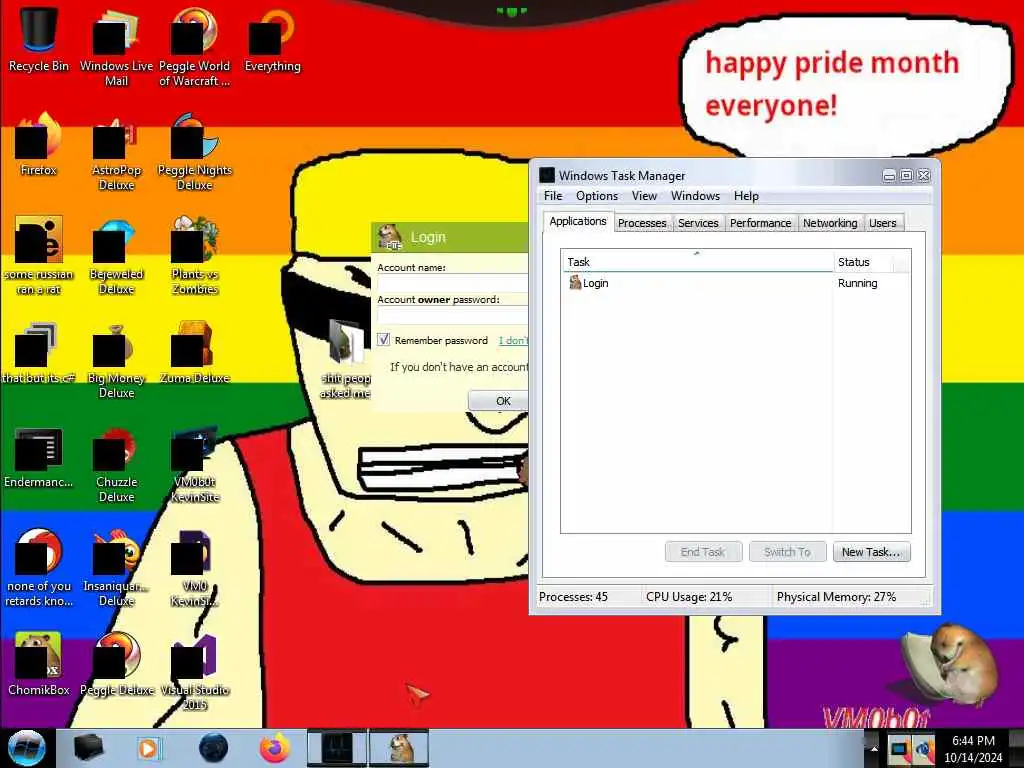Select ChomikBox desktop icon

[39, 663]
